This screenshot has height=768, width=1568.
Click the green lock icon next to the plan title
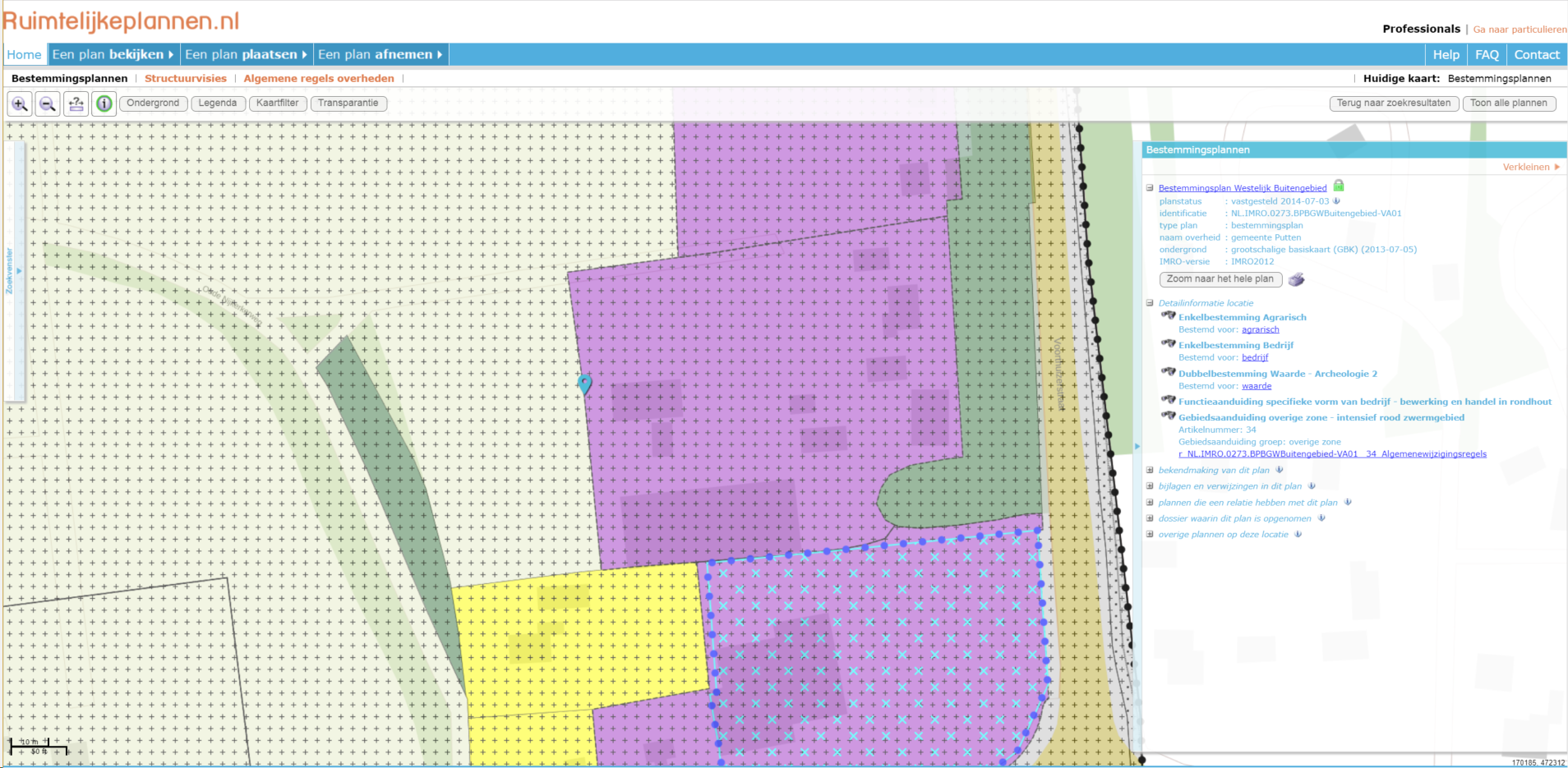1340,186
